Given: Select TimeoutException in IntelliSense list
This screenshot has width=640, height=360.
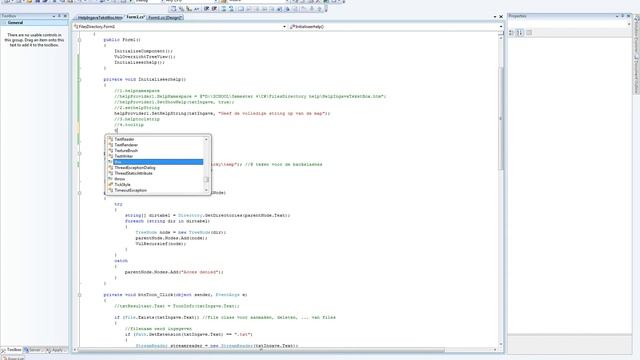Looking at the screenshot, I should pyautogui.click(x=155, y=191).
